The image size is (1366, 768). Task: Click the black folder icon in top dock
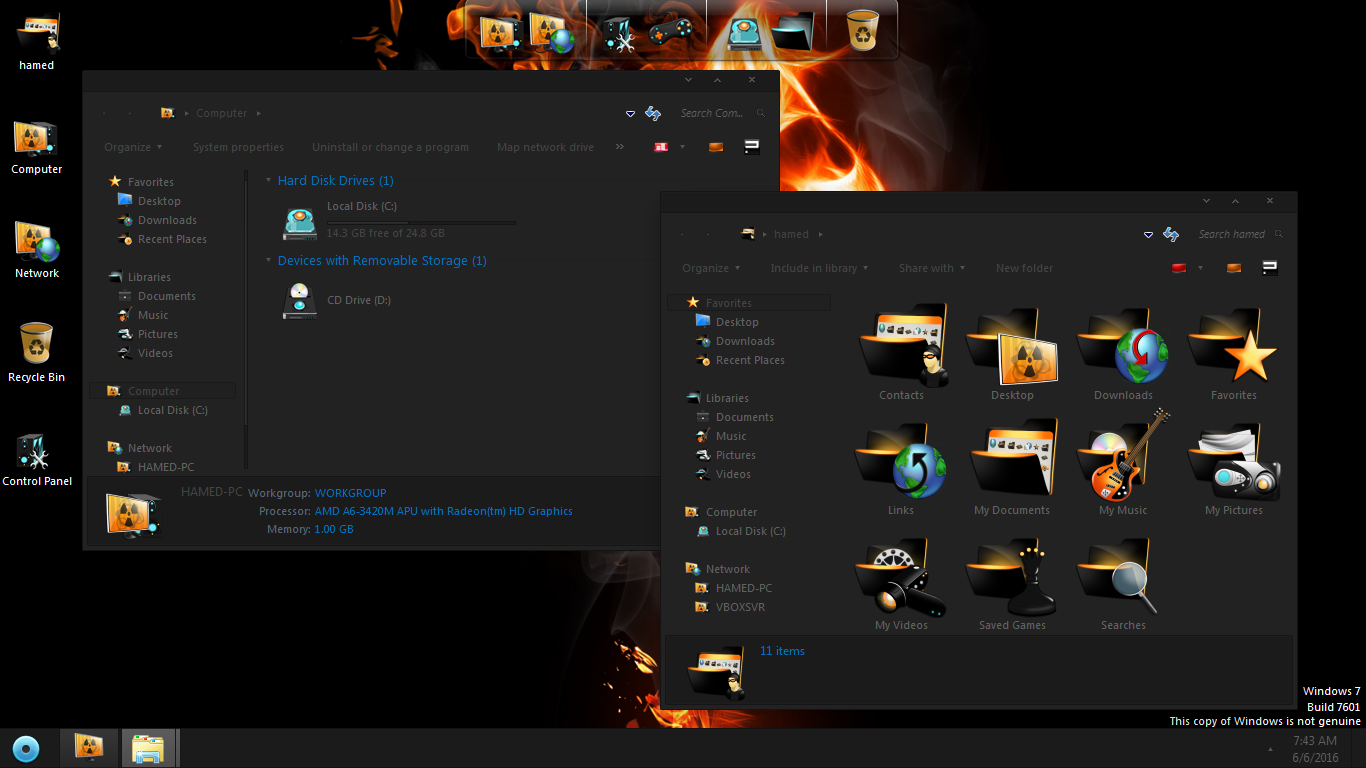795,31
